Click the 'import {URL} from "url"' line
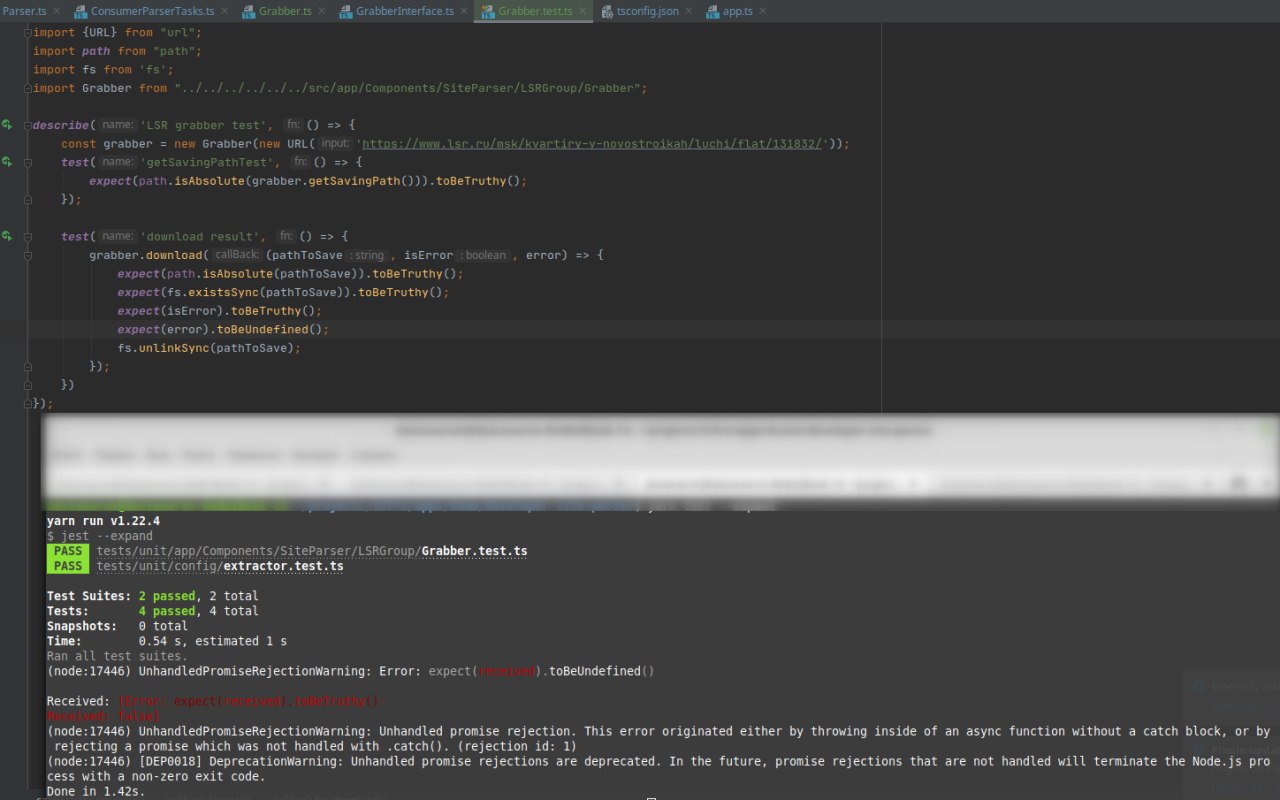The height and width of the screenshot is (800, 1280). pyautogui.click(x=118, y=32)
